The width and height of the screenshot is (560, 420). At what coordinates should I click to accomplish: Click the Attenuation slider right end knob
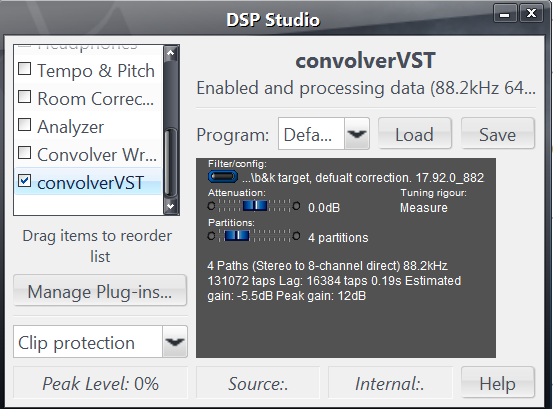pos(296,206)
